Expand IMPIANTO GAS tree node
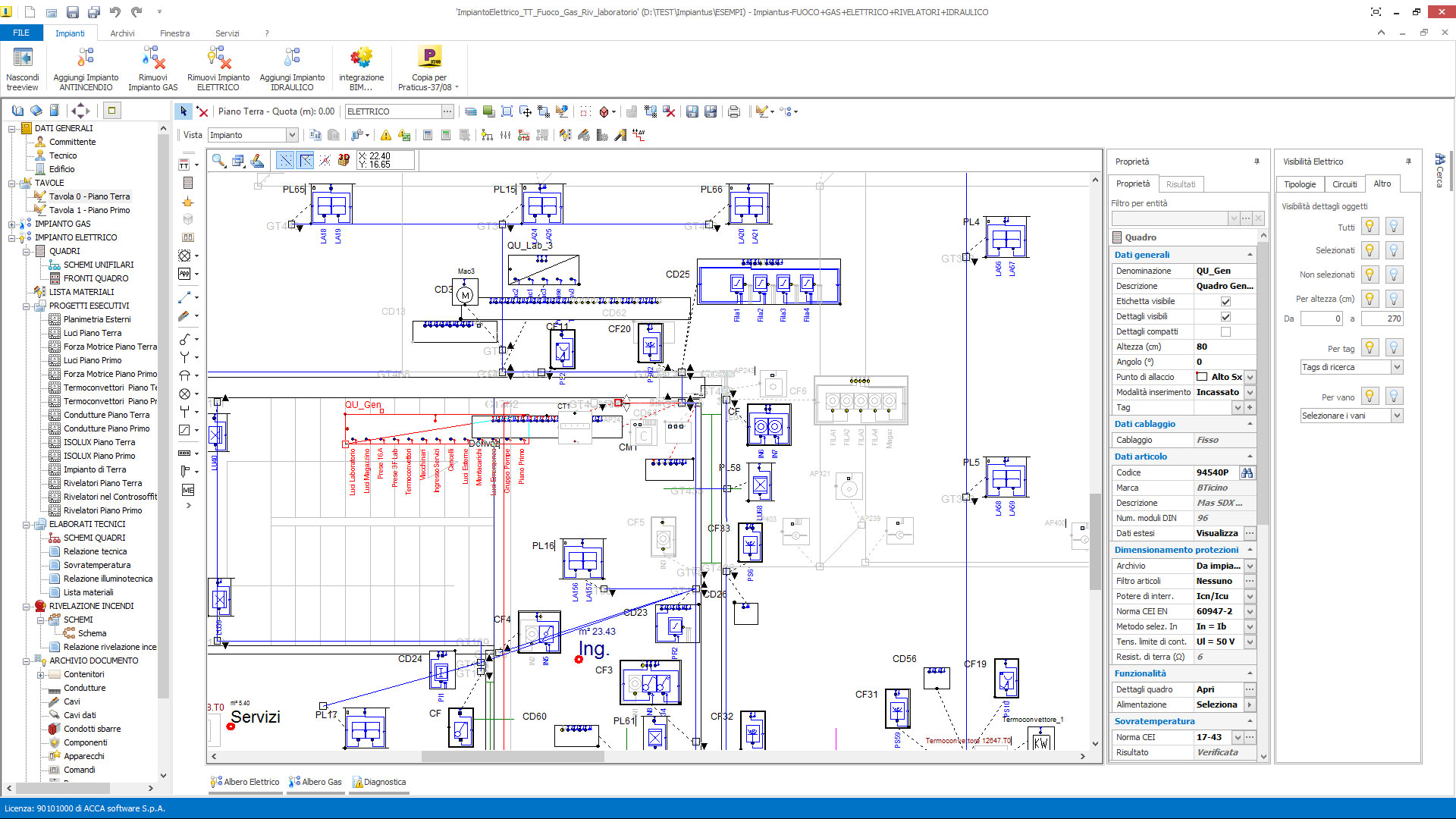The image size is (1456, 819). (x=12, y=224)
